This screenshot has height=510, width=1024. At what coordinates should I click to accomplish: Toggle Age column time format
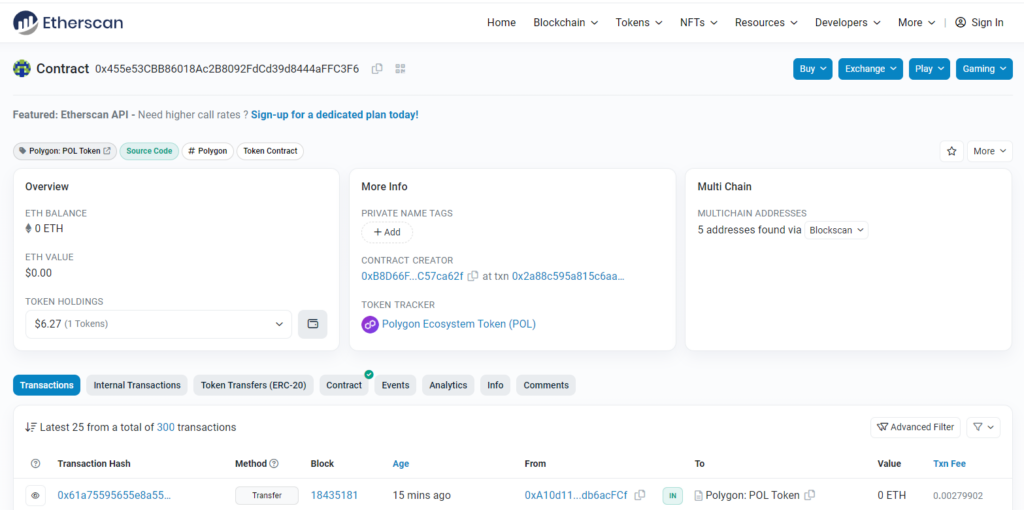[x=400, y=464]
